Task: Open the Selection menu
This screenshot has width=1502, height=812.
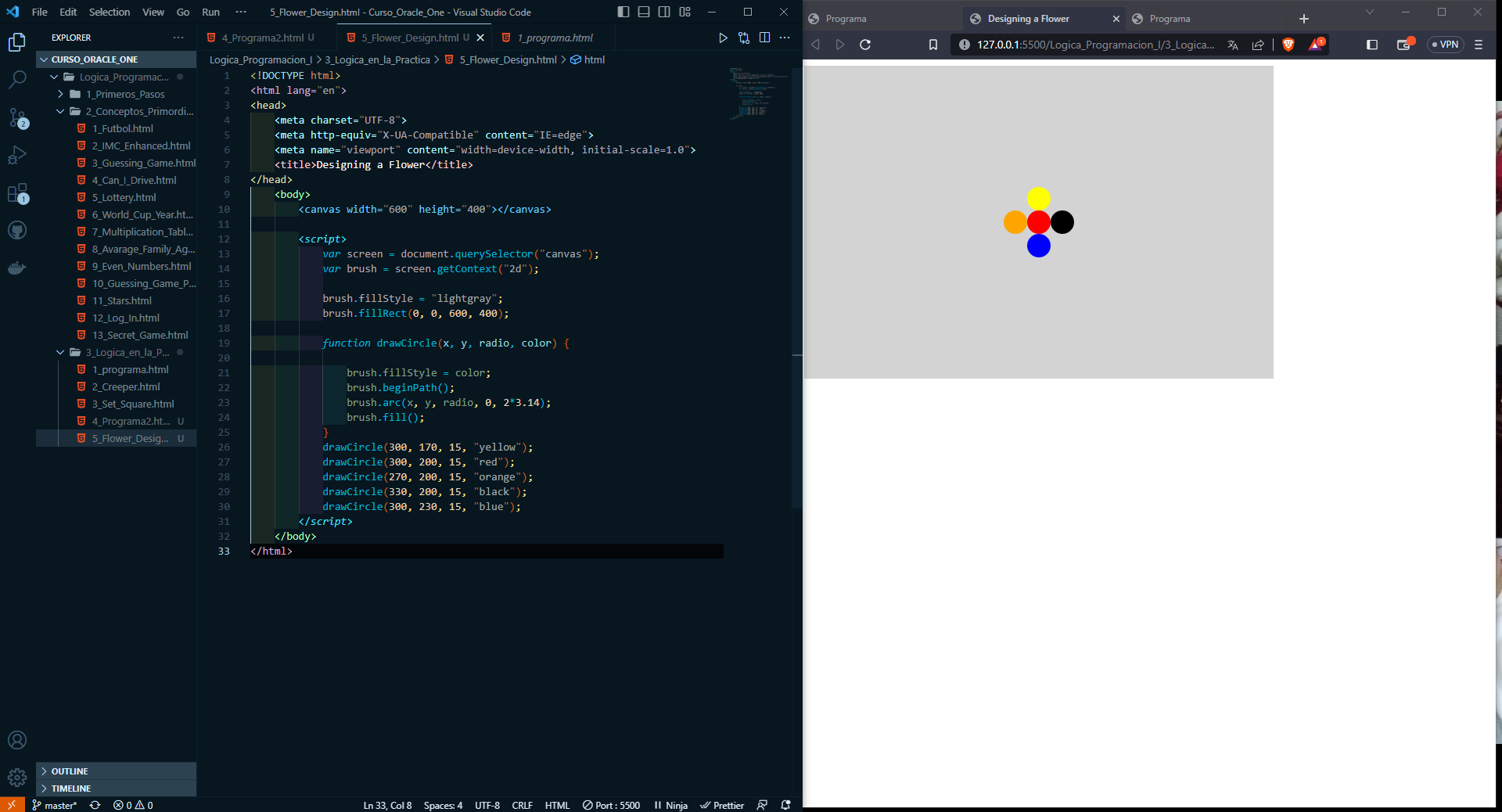Action: pyautogui.click(x=110, y=12)
